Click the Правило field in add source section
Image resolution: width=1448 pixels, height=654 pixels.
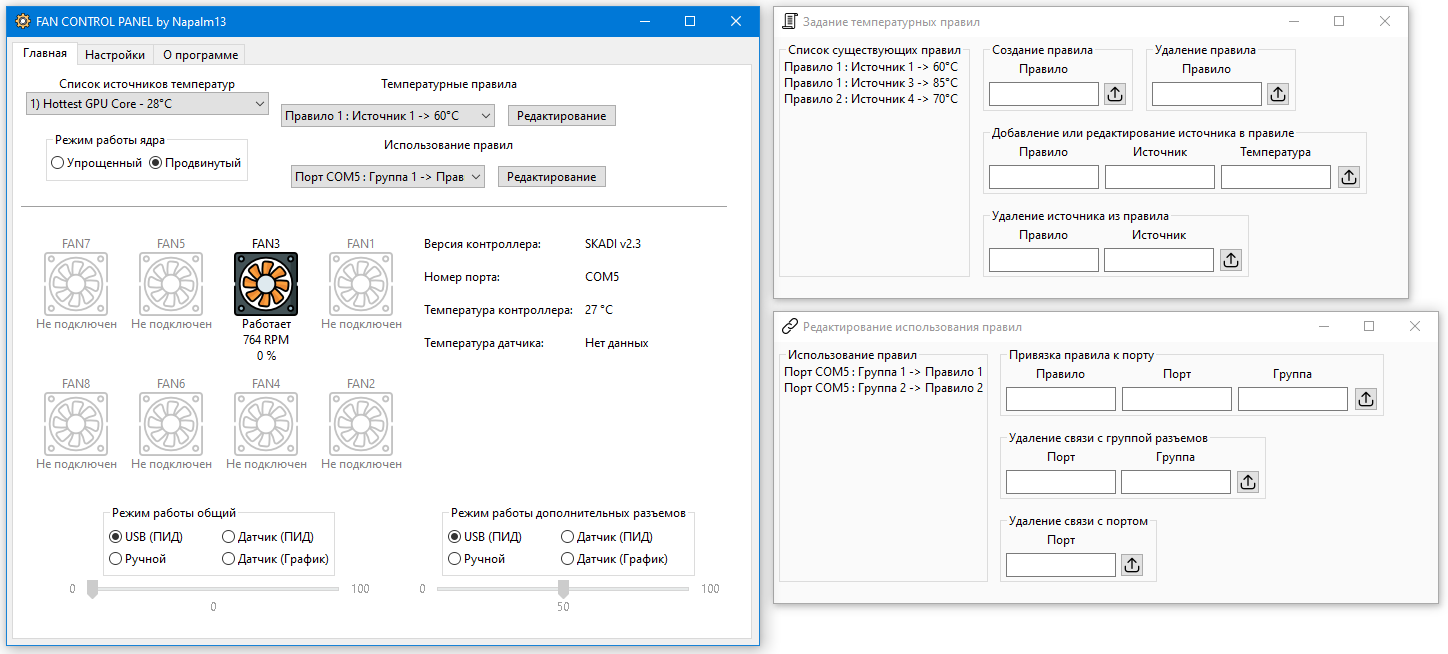coord(1044,177)
